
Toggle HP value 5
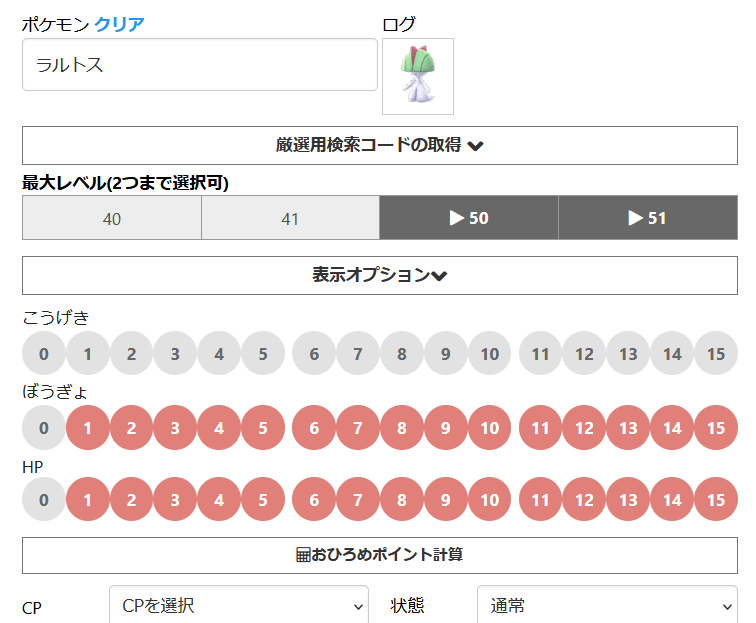click(x=263, y=499)
